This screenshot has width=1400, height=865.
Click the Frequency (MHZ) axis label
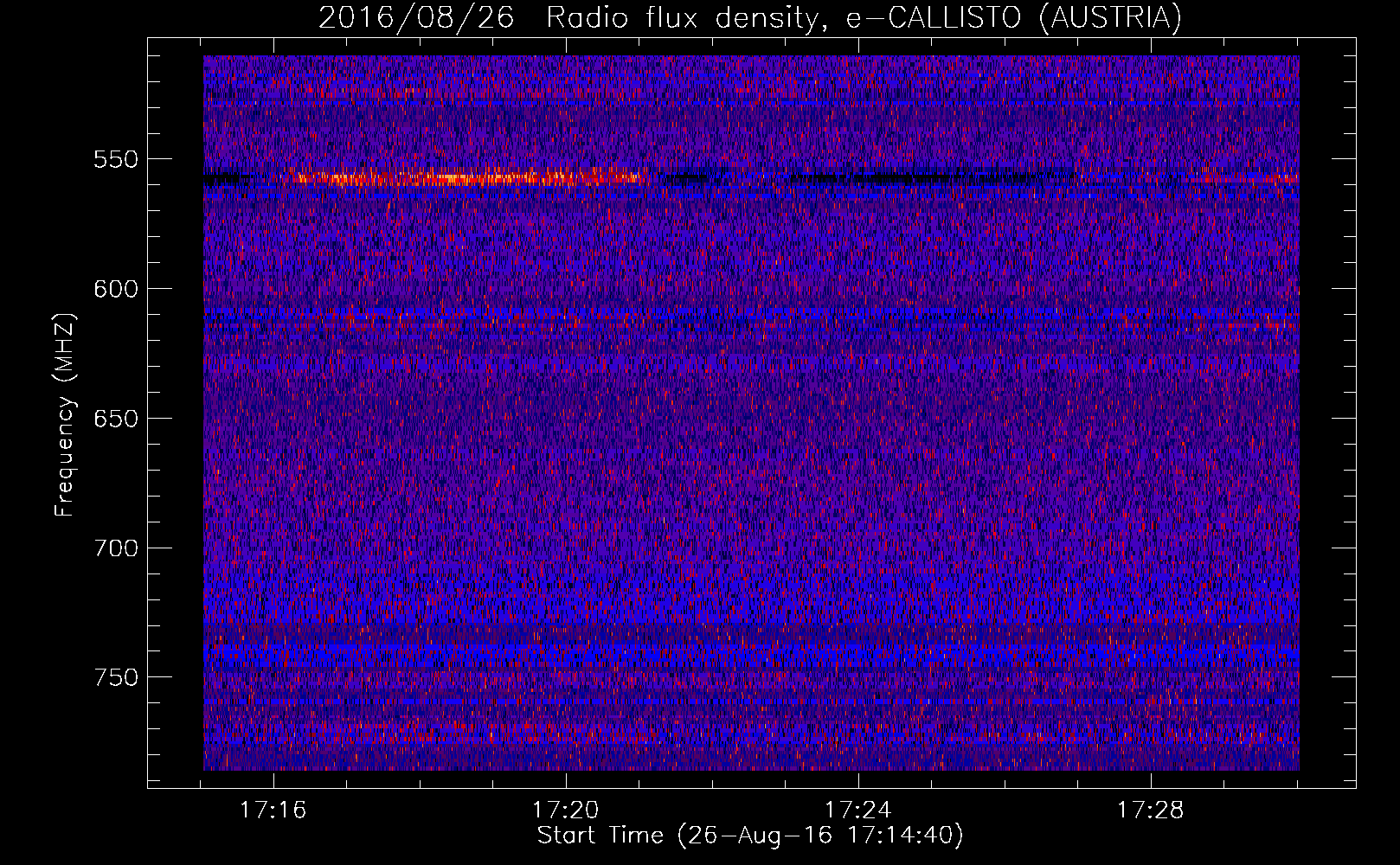(64, 414)
